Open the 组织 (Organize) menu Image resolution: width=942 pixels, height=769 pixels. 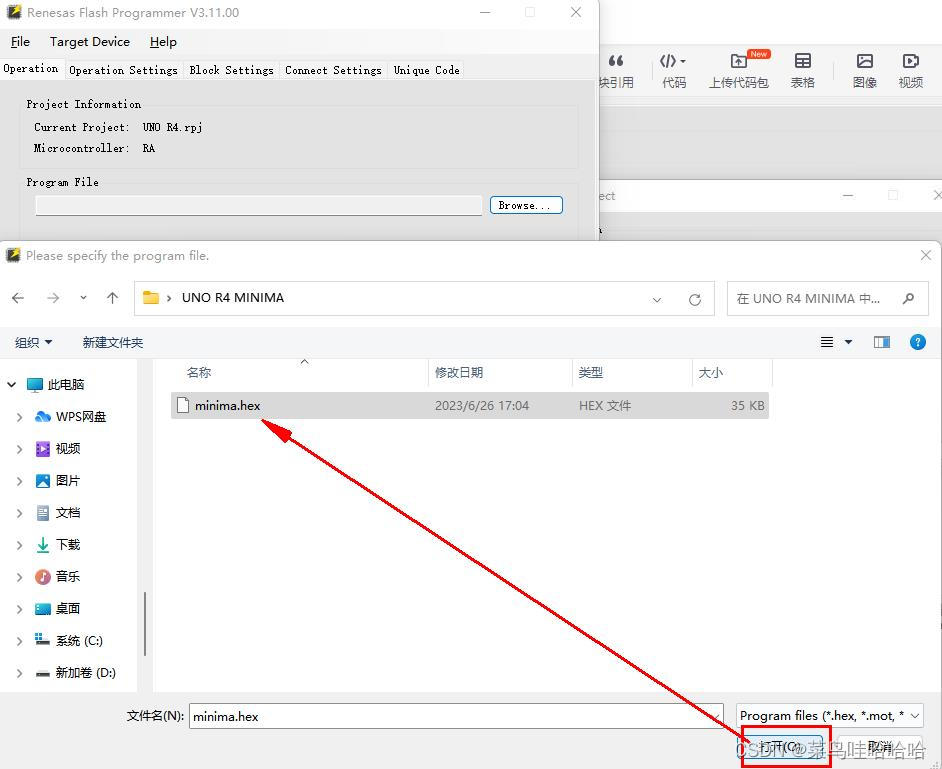[33, 342]
